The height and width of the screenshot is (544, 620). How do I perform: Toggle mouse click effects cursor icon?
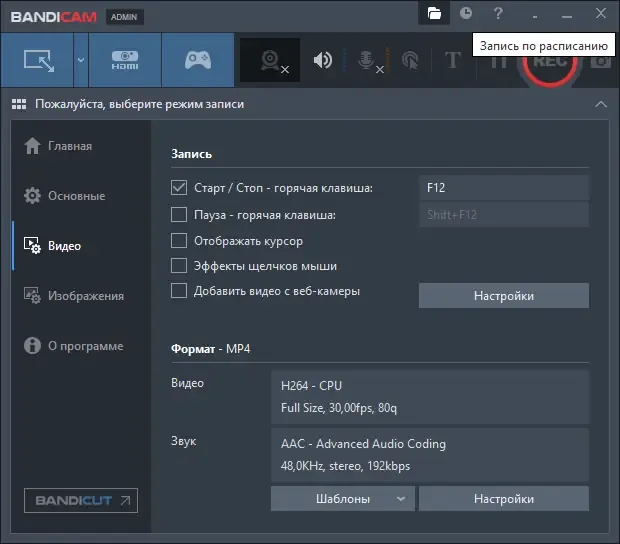[410, 61]
